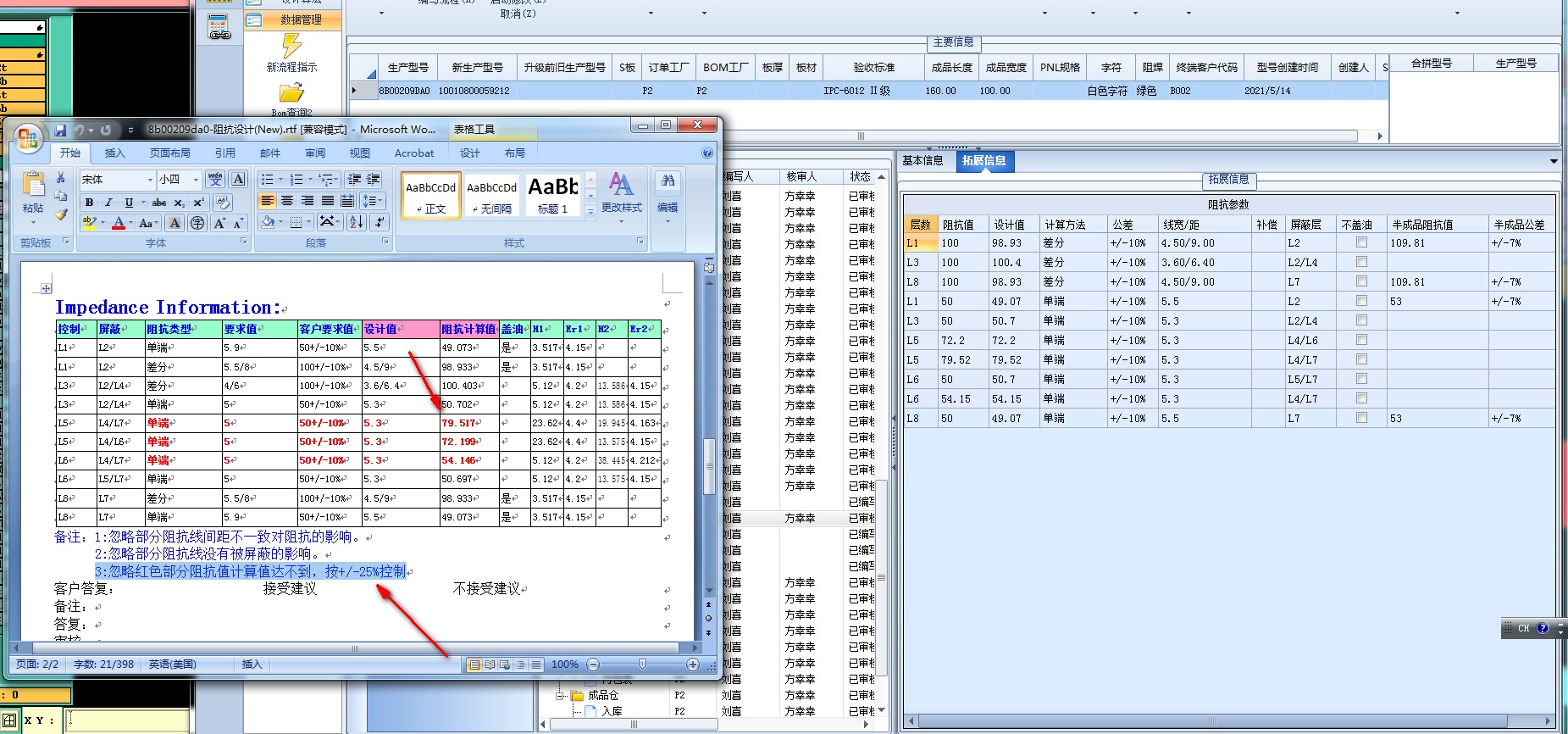
Task: Toggle 不盖油 checkbox for L8 100 row
Action: click(x=1361, y=281)
